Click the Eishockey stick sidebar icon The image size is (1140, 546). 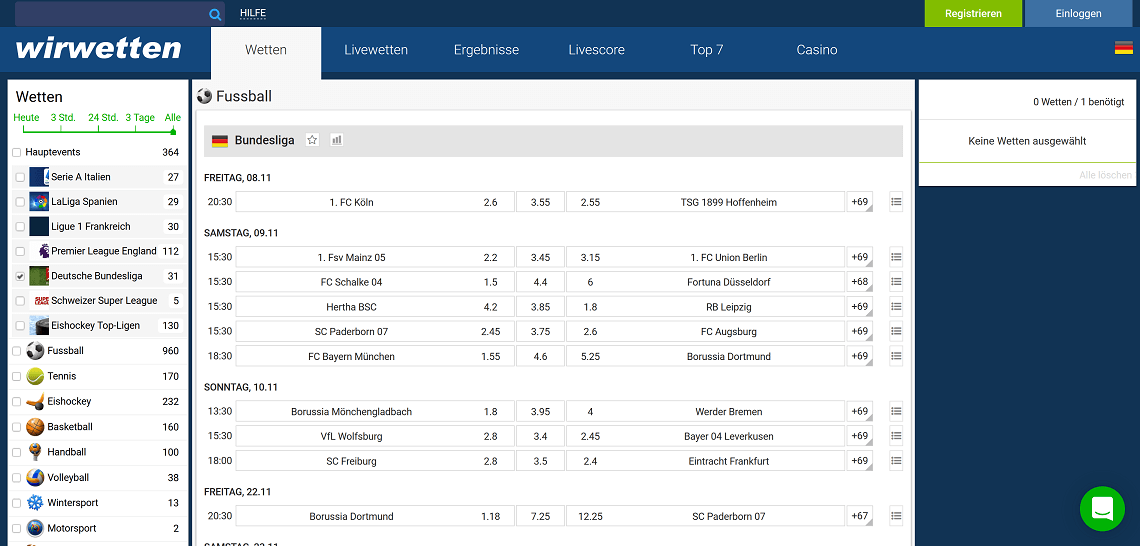tap(35, 401)
